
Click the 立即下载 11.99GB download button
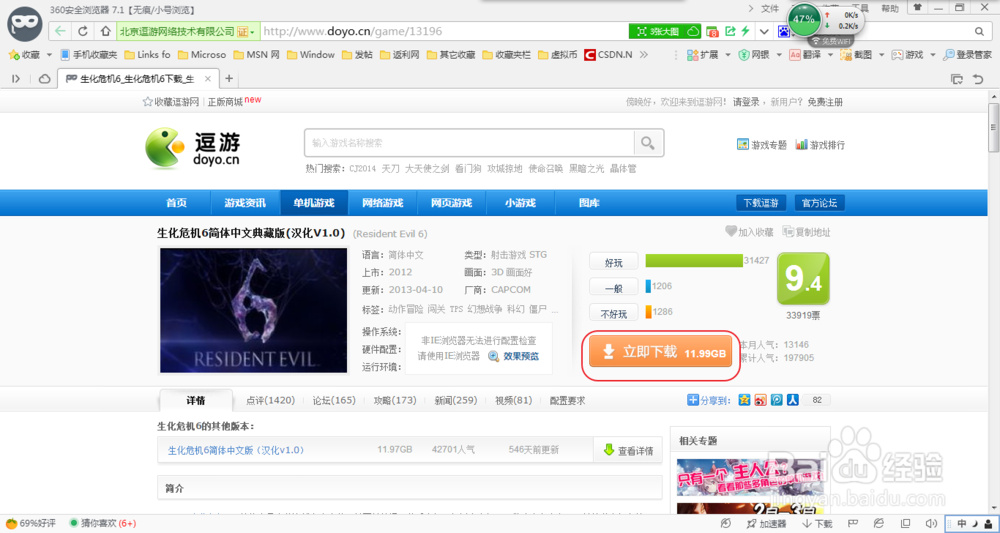(x=660, y=351)
